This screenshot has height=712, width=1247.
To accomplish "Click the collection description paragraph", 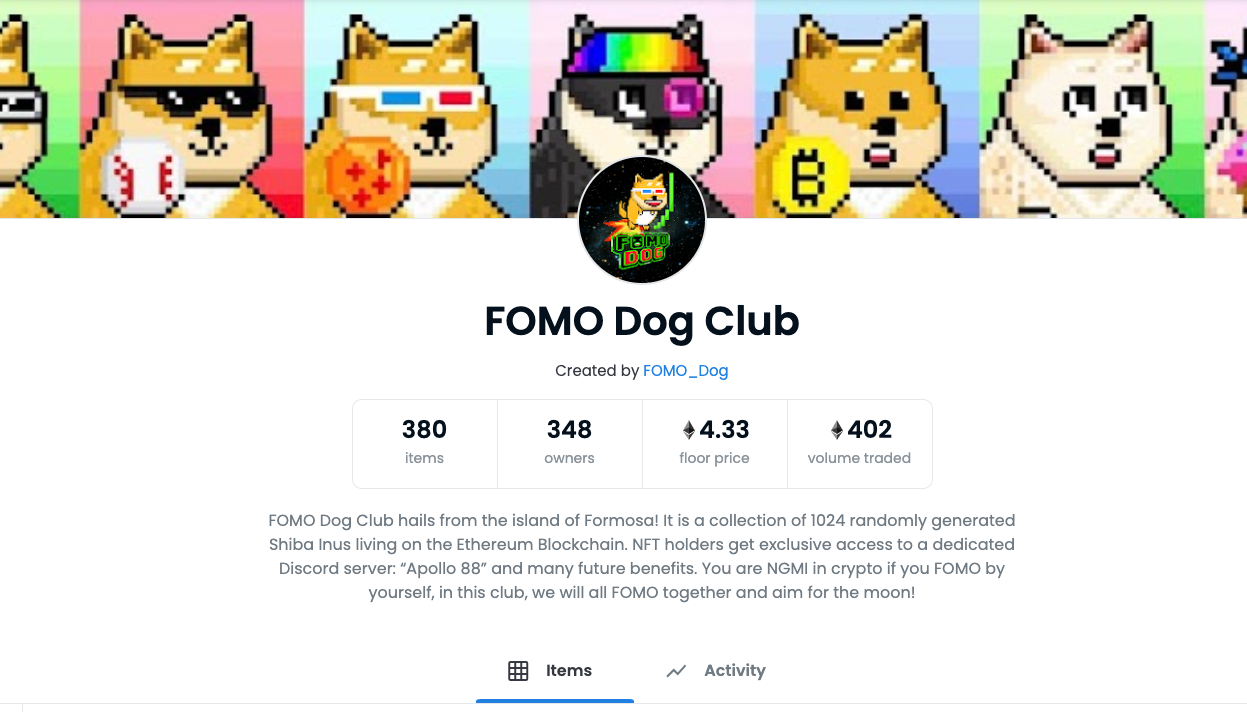I will 642,557.
